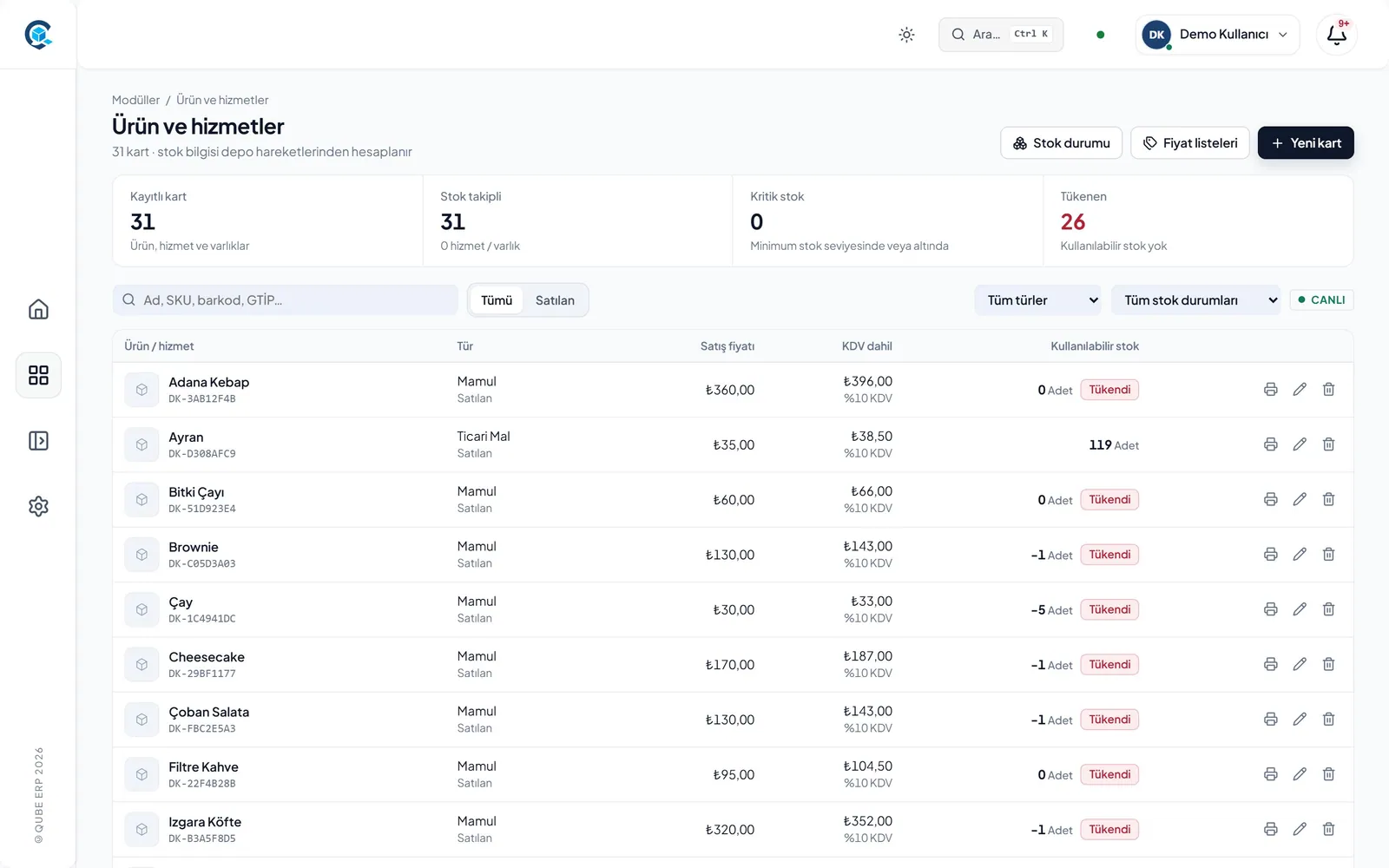This screenshot has width=1389, height=868.
Task: Focus the Ad, SKU, barkod search field
Action: tap(286, 300)
